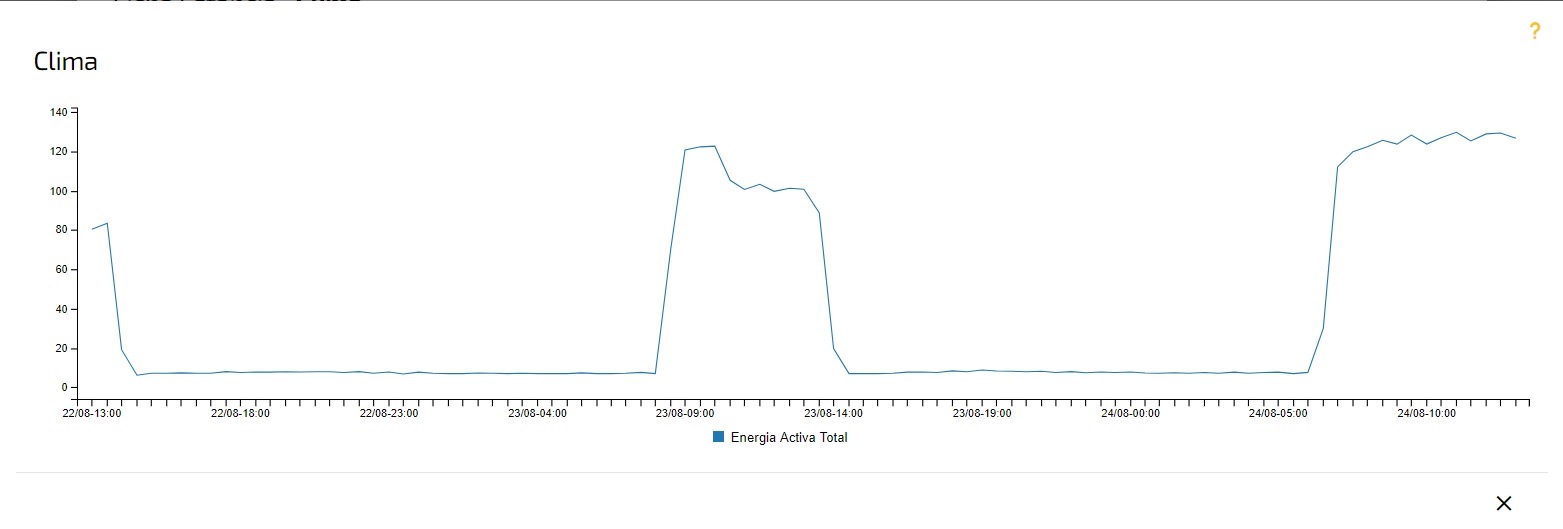Click the Clima chart title
The width and height of the screenshot is (1563, 529).
[66, 62]
